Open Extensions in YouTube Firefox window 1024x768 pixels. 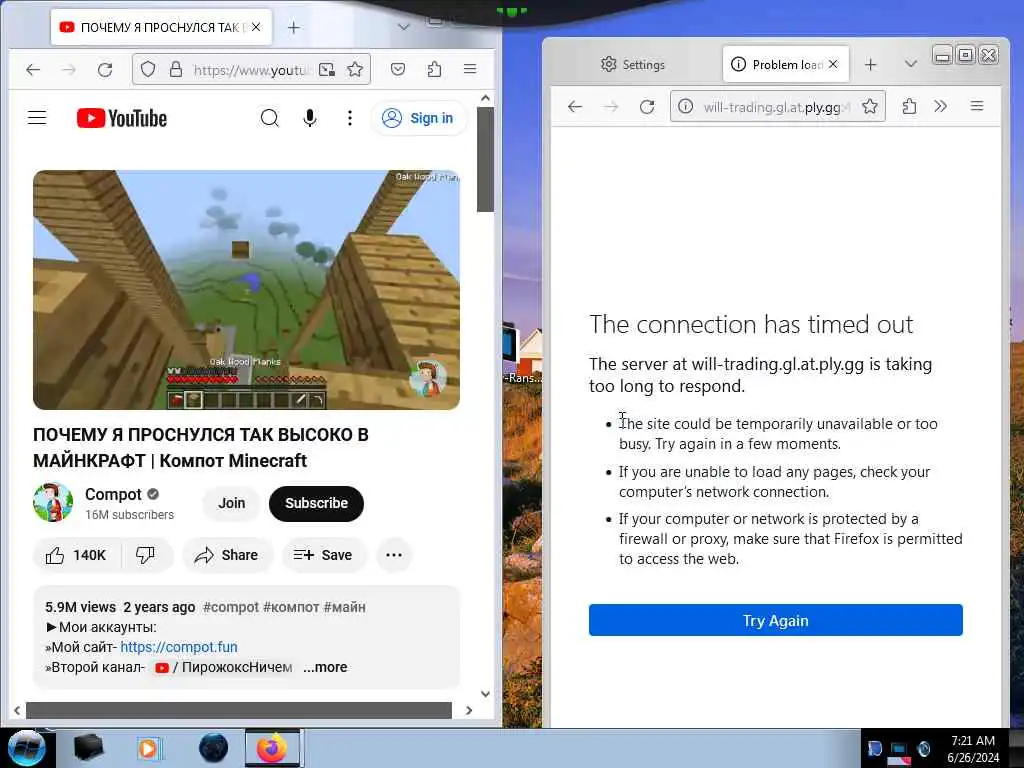[x=434, y=69]
